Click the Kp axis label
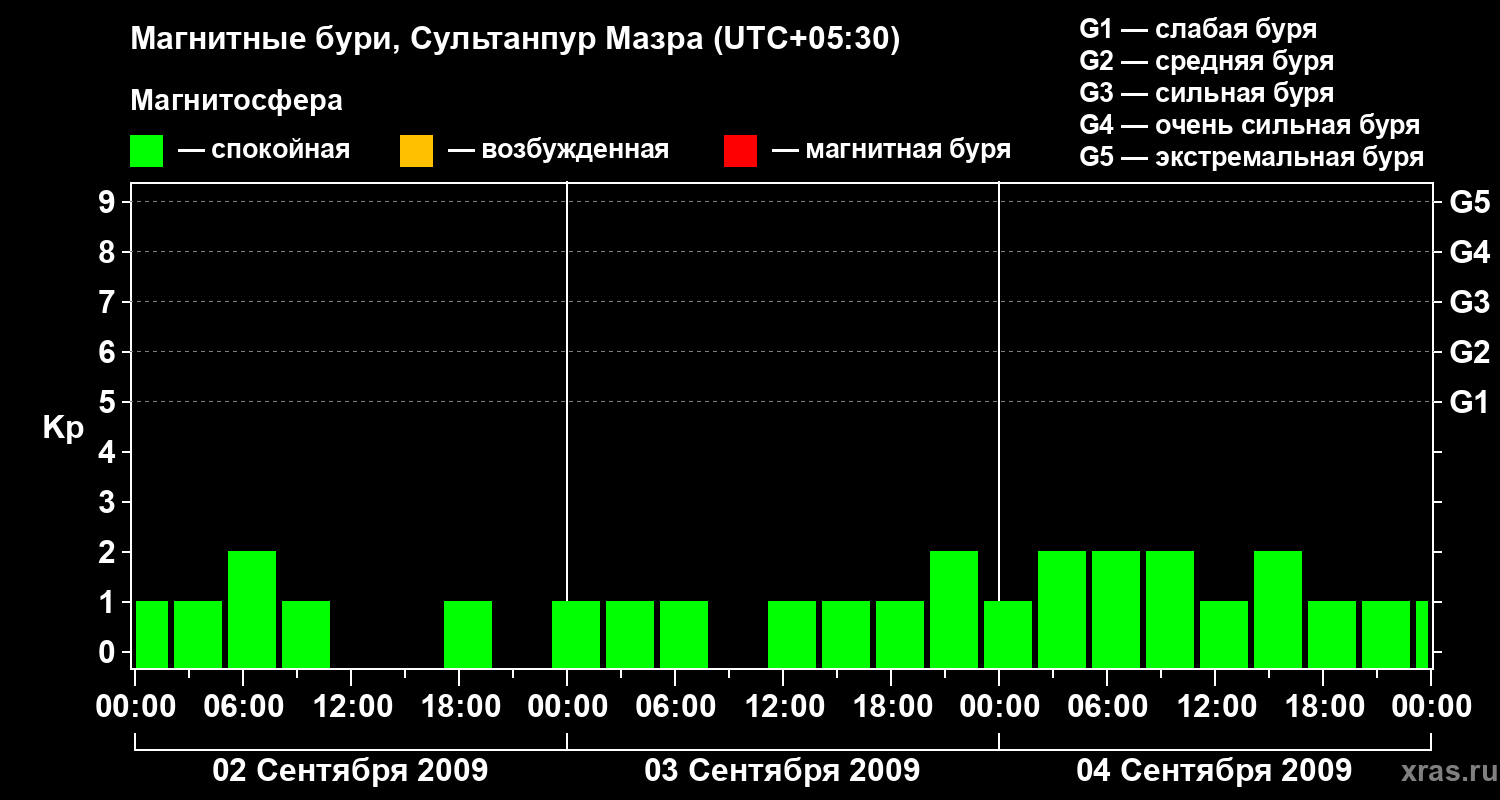 click(x=63, y=428)
